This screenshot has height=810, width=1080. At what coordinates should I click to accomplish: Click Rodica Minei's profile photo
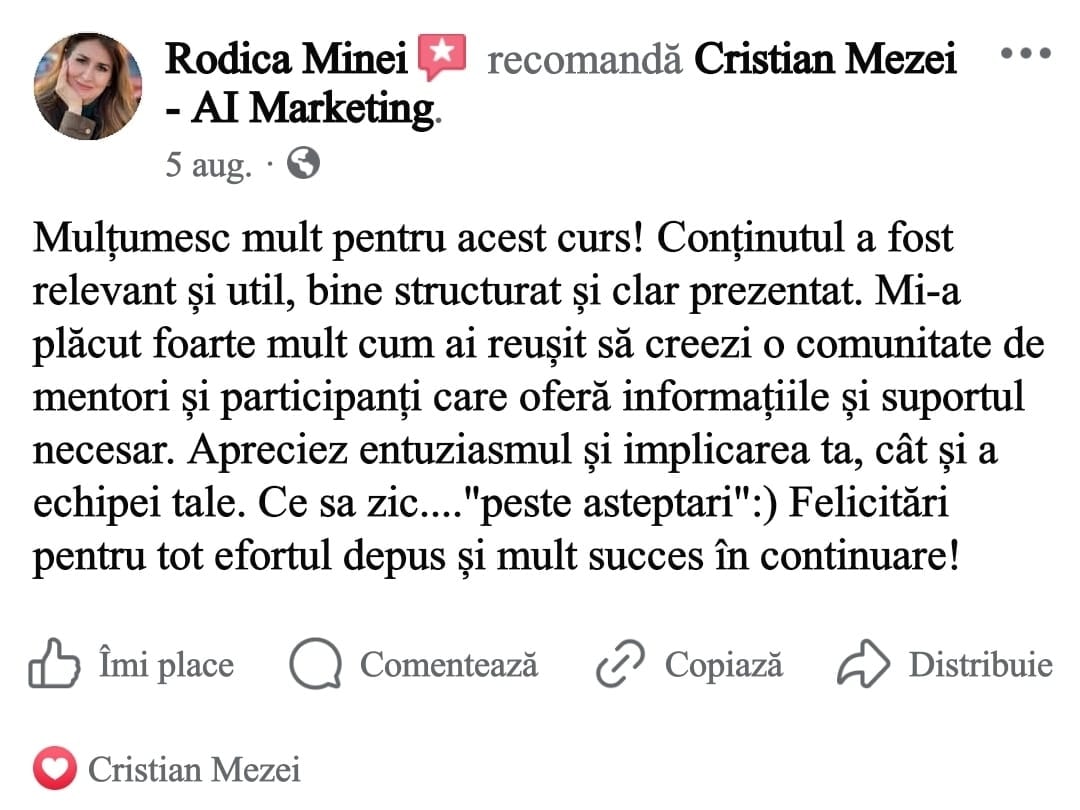coord(87,86)
